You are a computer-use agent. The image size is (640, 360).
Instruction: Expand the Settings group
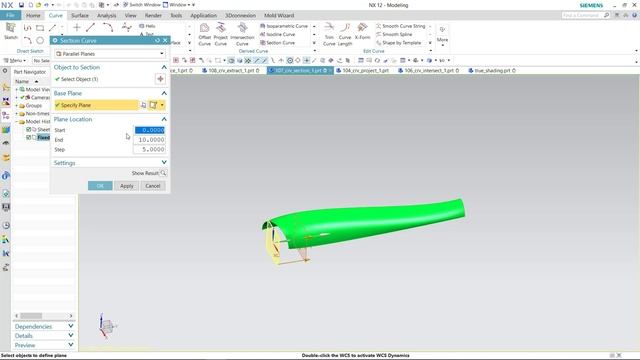[164, 162]
